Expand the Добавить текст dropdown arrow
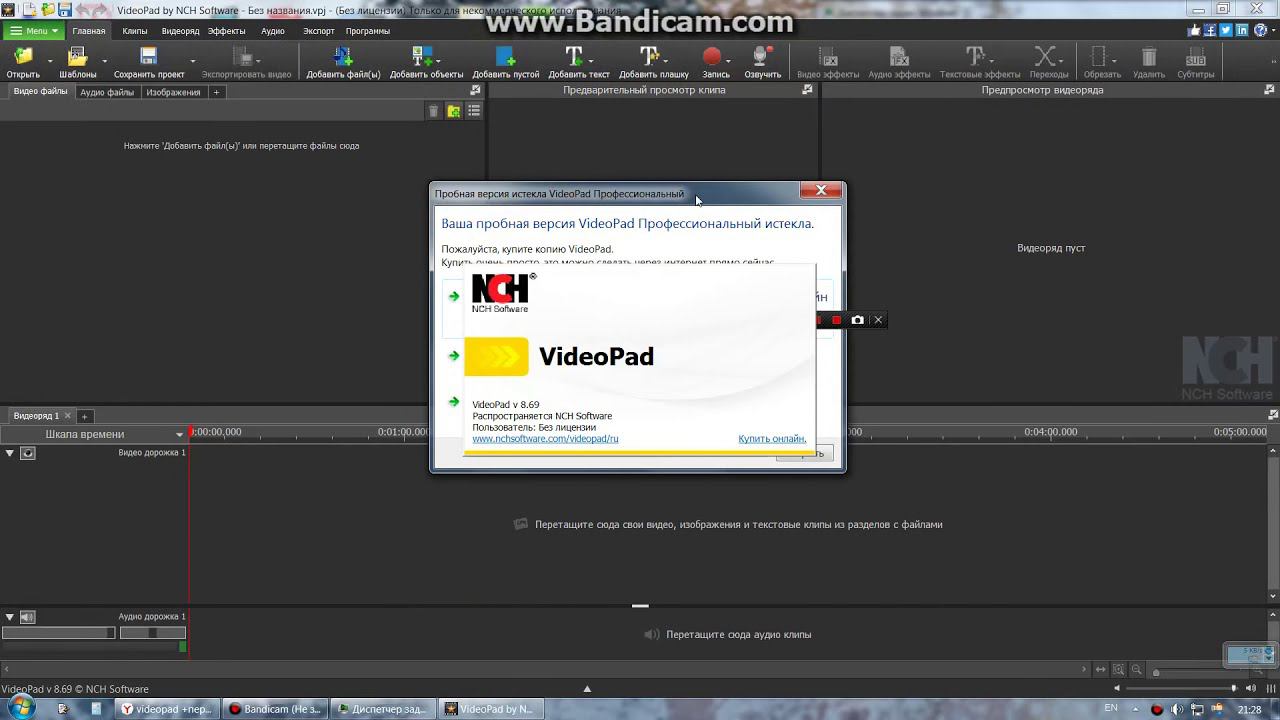The image size is (1280, 720). pyautogui.click(x=592, y=60)
